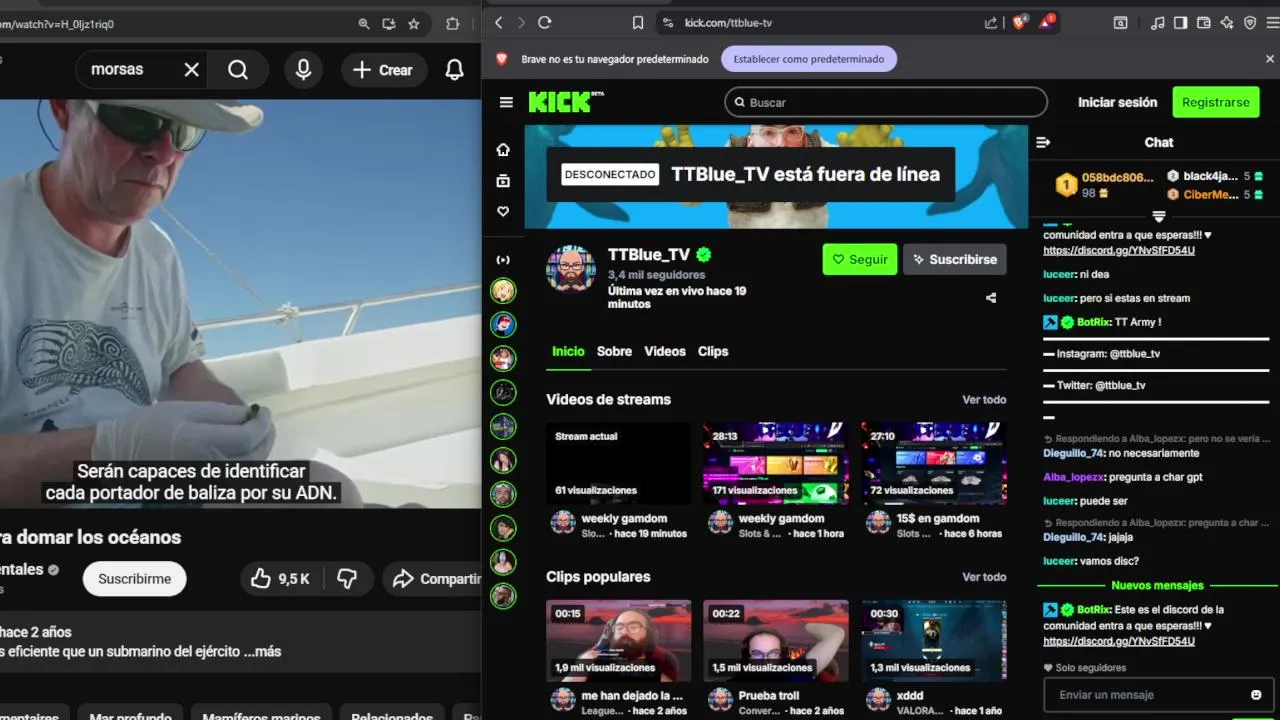Open the discord.gg link at chat bottom
1280x720 pixels.
(1119, 641)
